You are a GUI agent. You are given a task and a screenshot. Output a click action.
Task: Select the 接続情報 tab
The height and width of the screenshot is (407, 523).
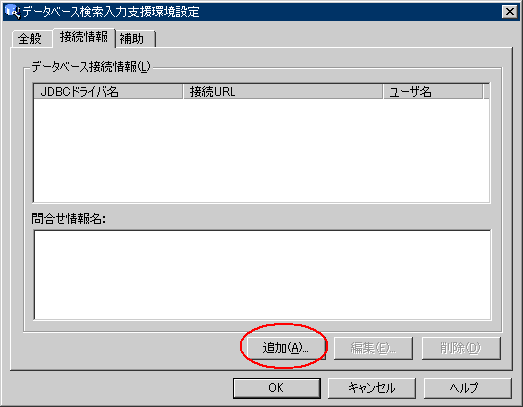[84, 37]
